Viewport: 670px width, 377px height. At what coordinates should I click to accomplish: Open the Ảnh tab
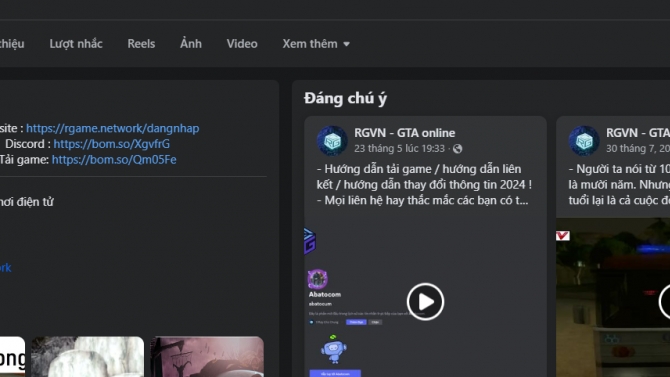[191, 43]
